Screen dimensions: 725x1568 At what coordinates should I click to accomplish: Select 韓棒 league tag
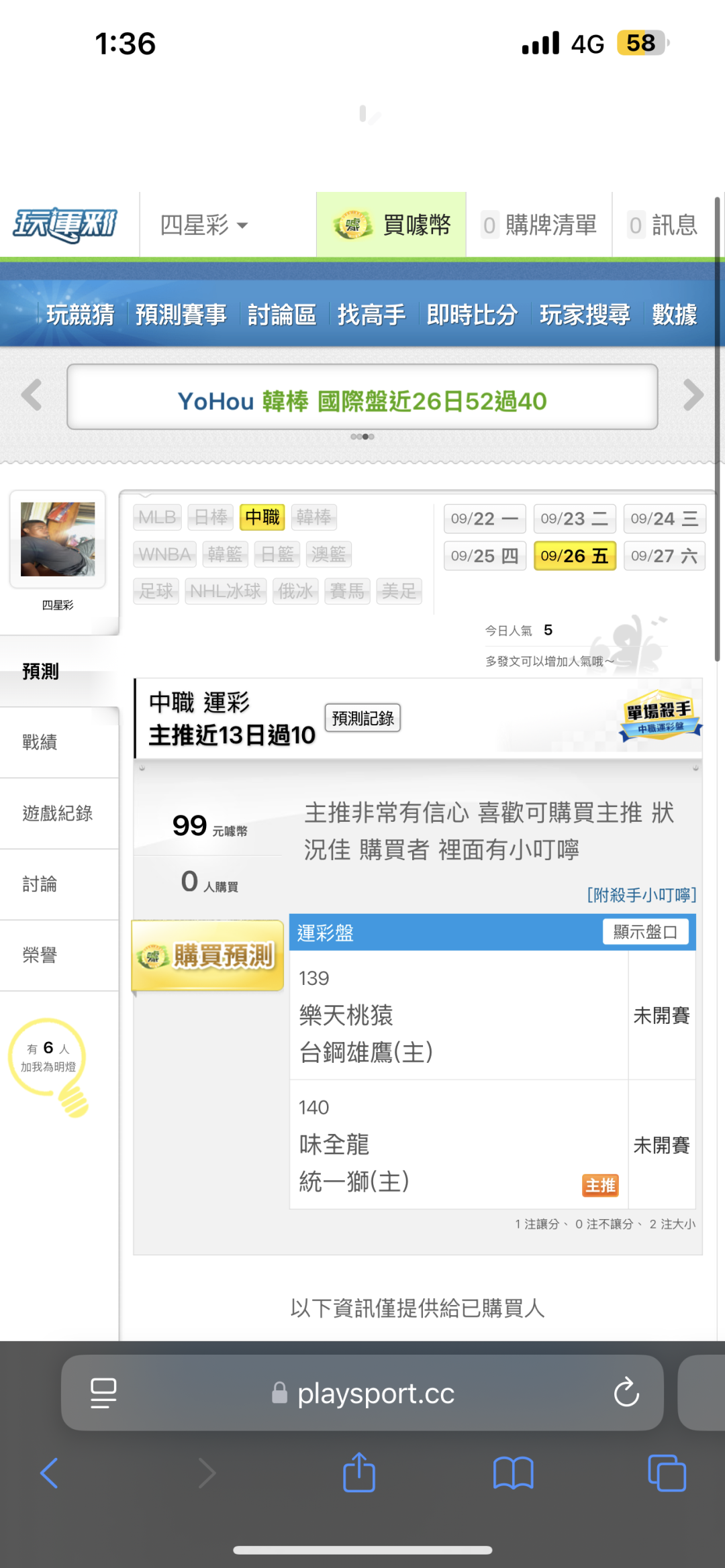(313, 517)
